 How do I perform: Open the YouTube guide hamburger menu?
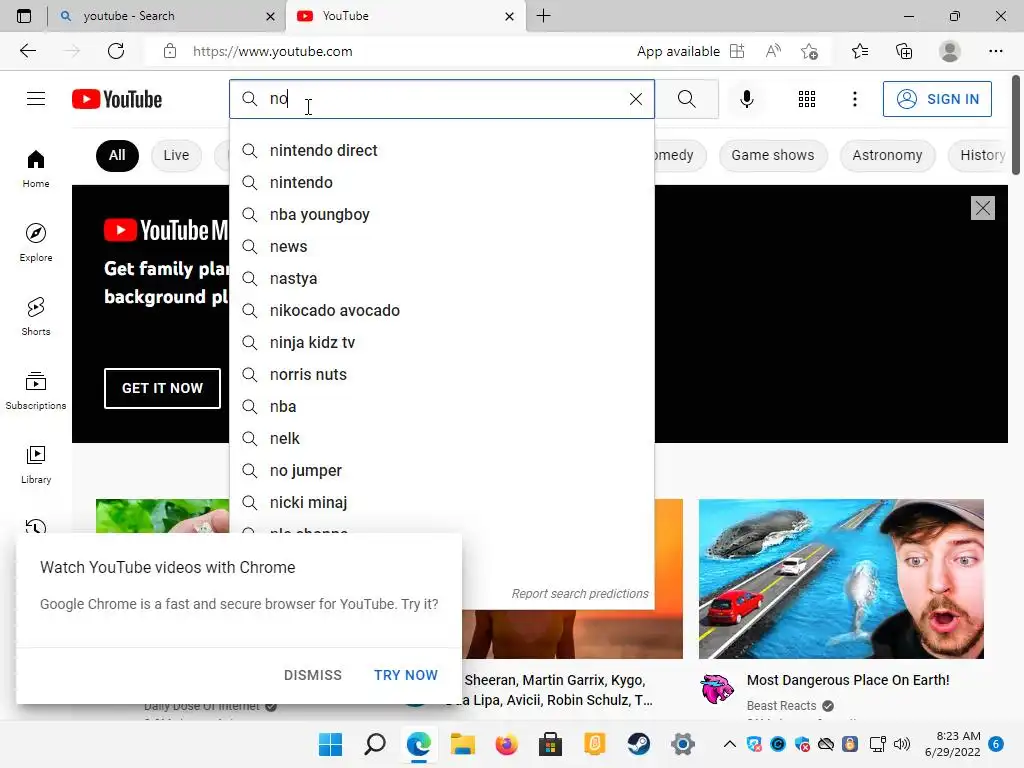pyautogui.click(x=36, y=99)
